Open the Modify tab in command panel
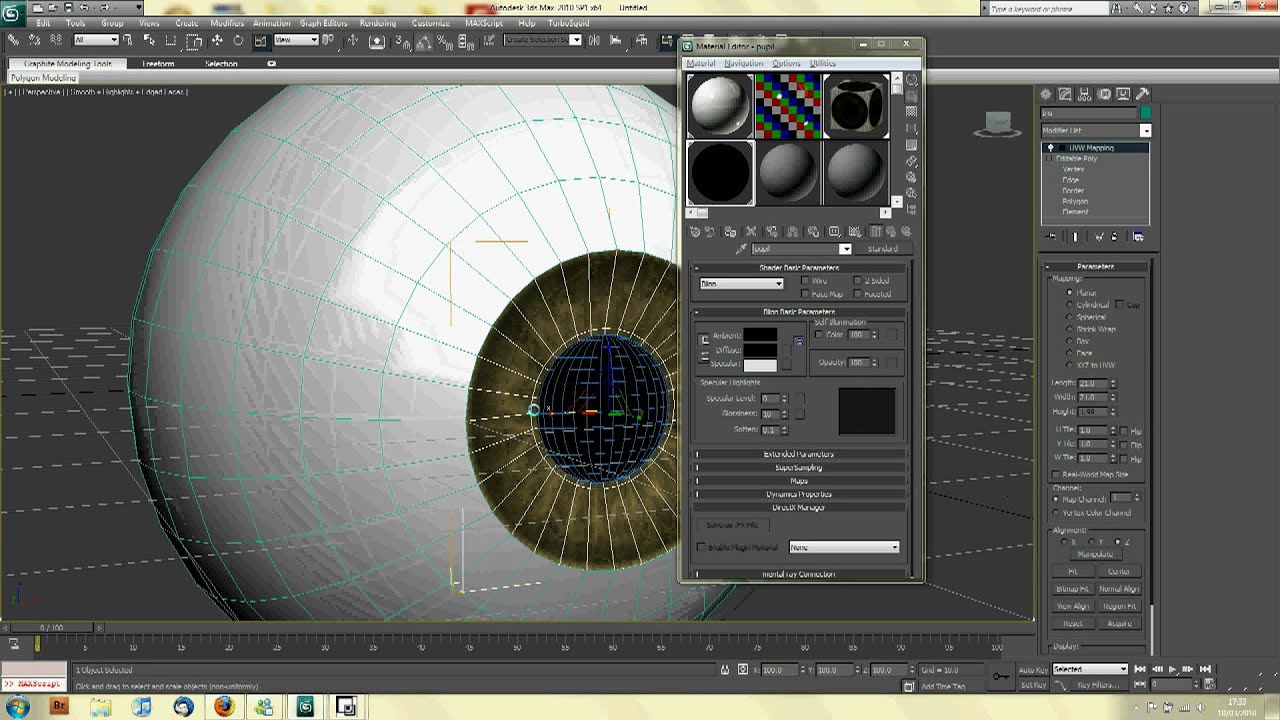1280x720 pixels. [x=1067, y=94]
